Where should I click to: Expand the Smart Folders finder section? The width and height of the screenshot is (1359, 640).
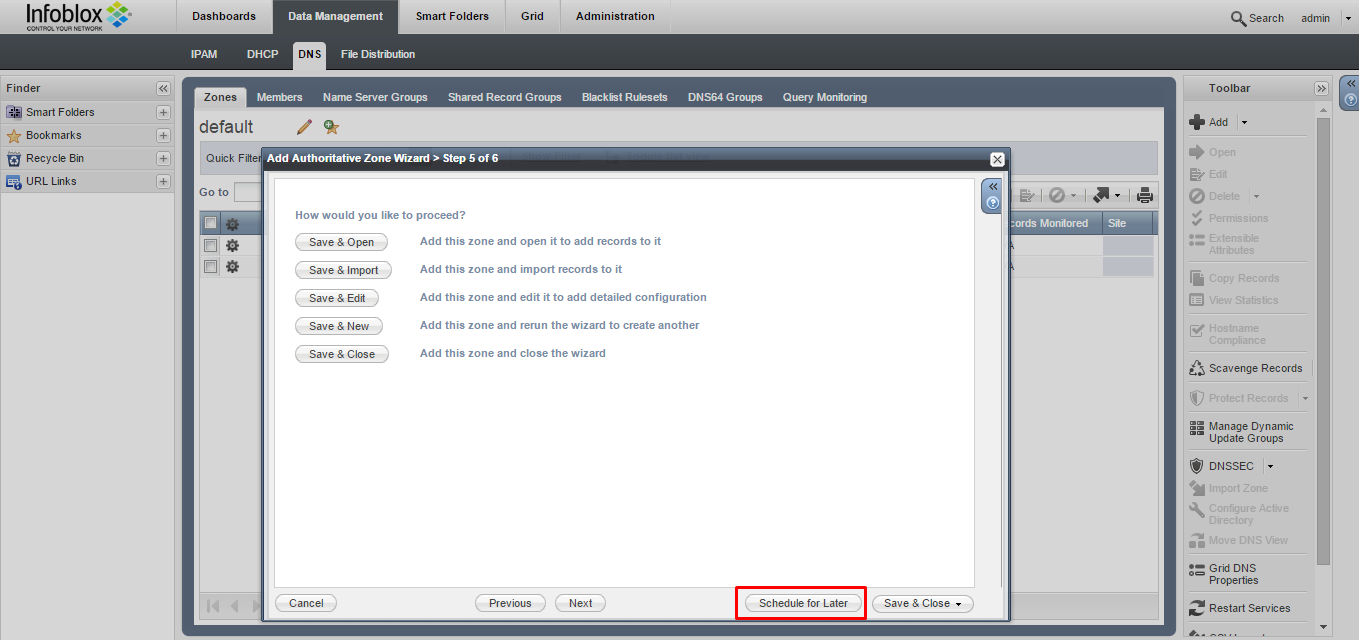point(163,112)
